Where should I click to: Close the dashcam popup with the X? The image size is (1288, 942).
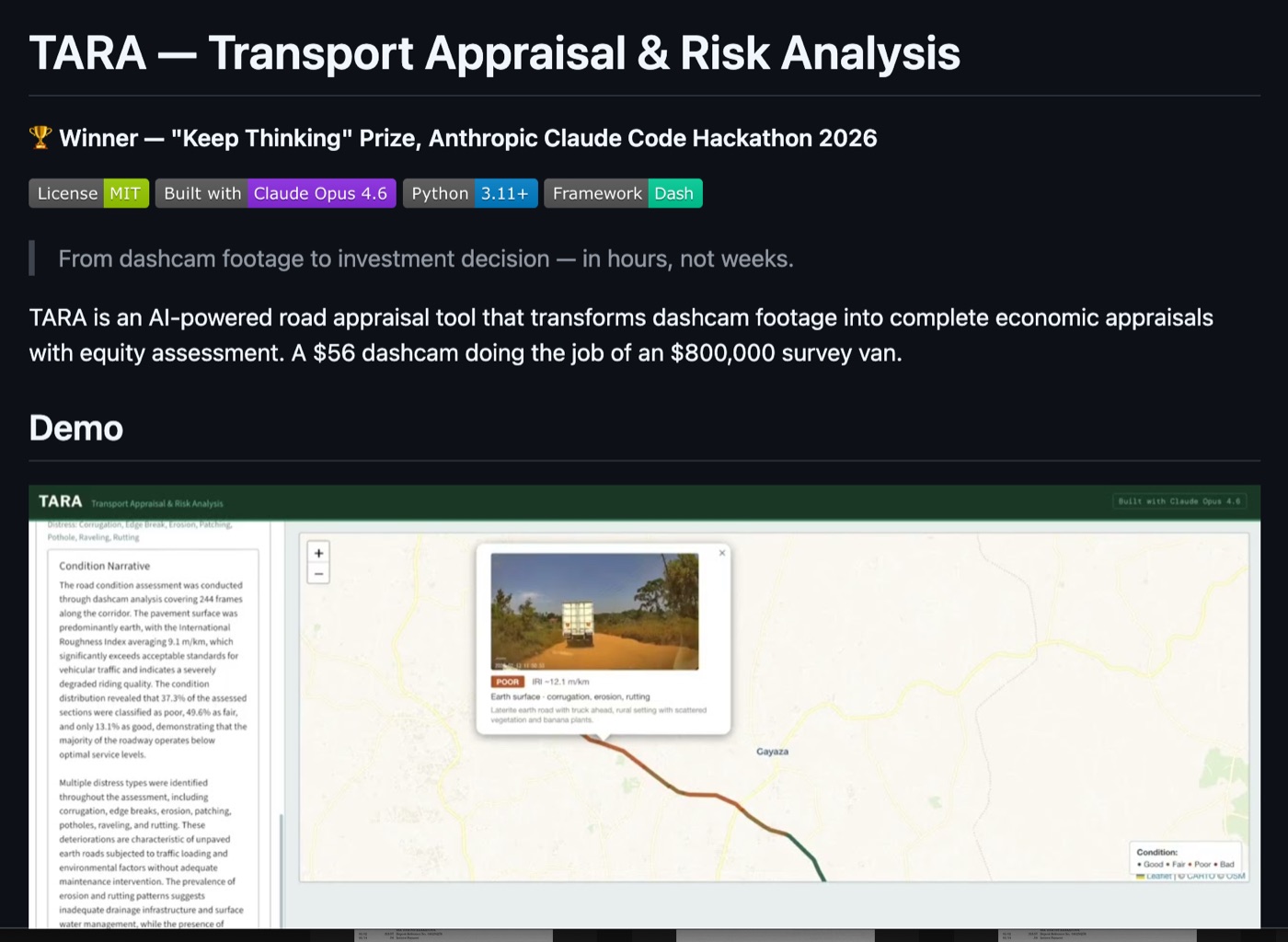click(722, 553)
